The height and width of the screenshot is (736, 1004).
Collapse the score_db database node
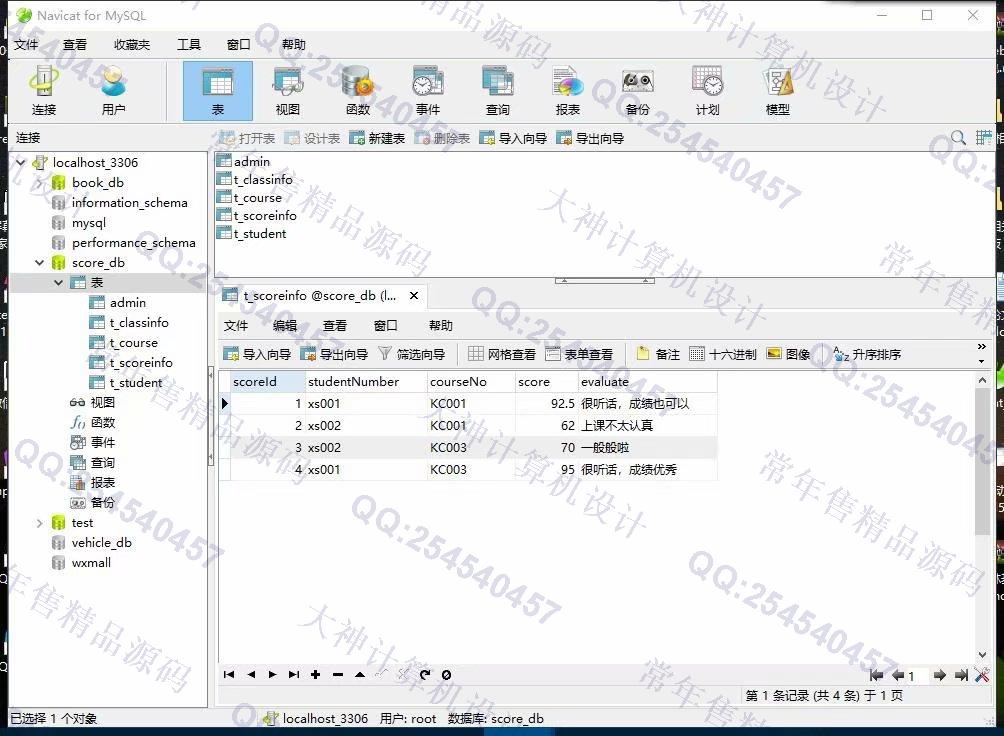[x=40, y=263]
